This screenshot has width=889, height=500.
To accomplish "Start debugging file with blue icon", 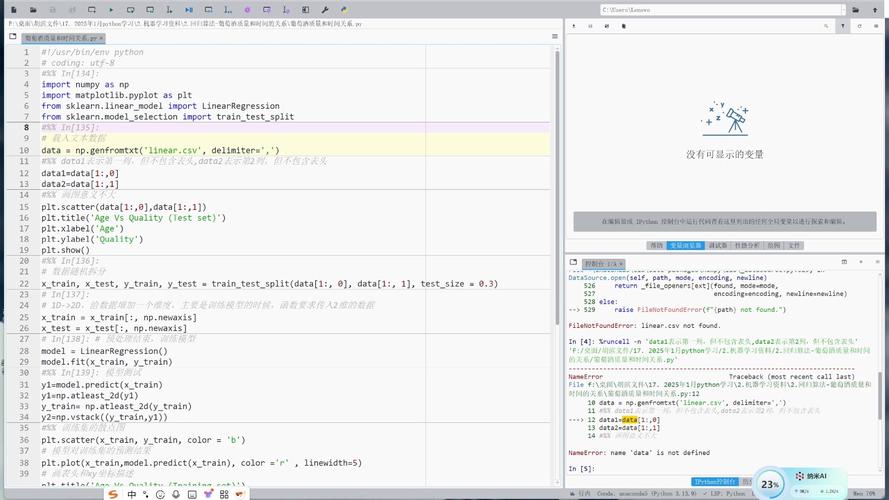I will pyautogui.click(x=189, y=10).
